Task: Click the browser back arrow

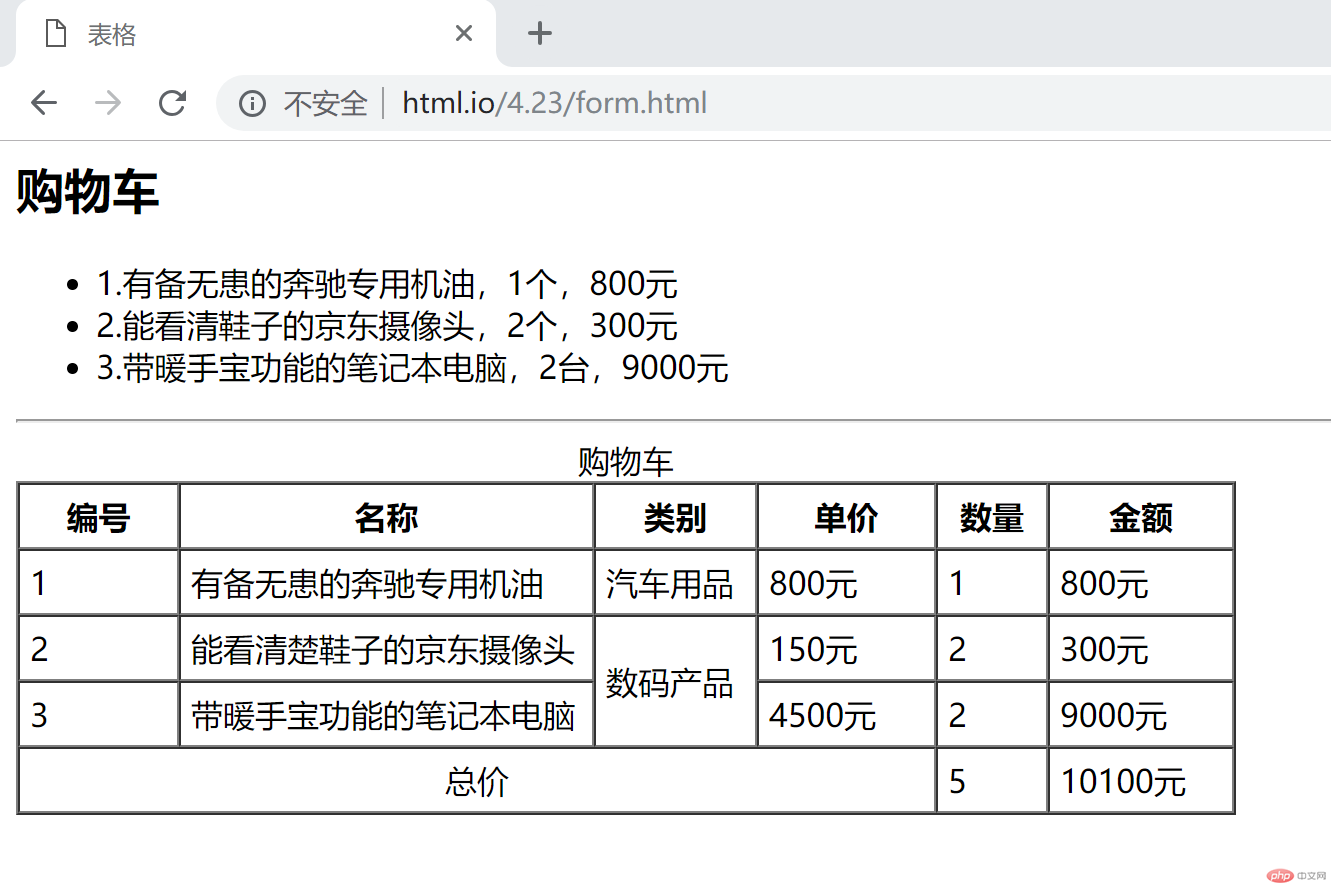Action: click(x=44, y=103)
